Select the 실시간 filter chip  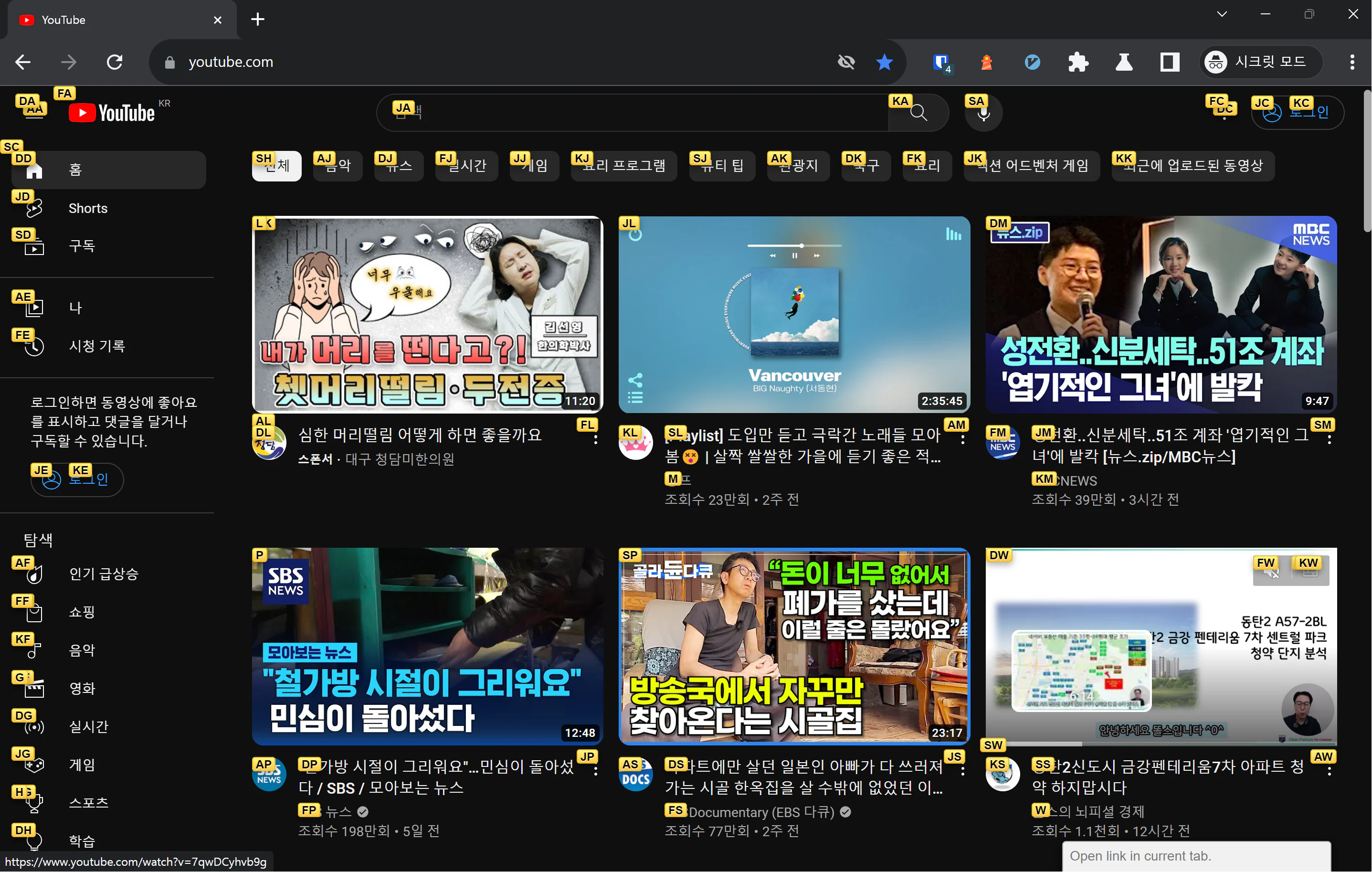pos(466,166)
